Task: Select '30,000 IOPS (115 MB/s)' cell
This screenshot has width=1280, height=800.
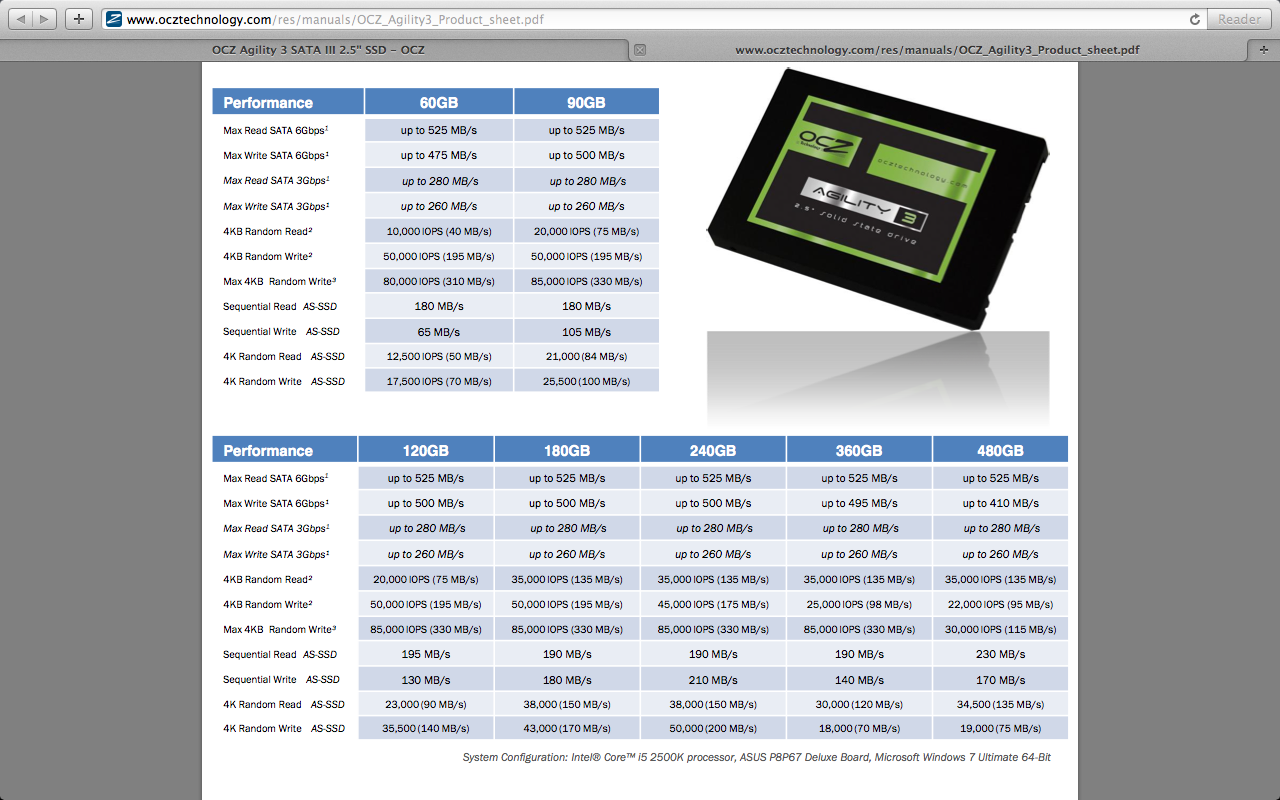Action: tap(1000, 629)
